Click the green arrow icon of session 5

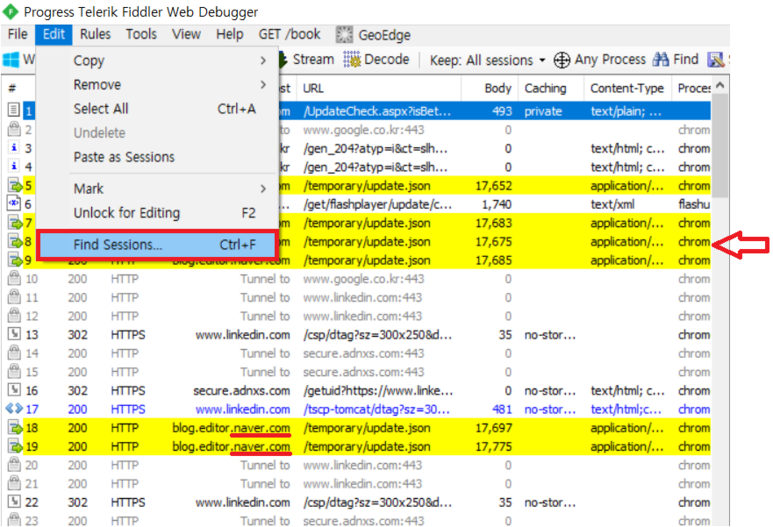click(15, 185)
